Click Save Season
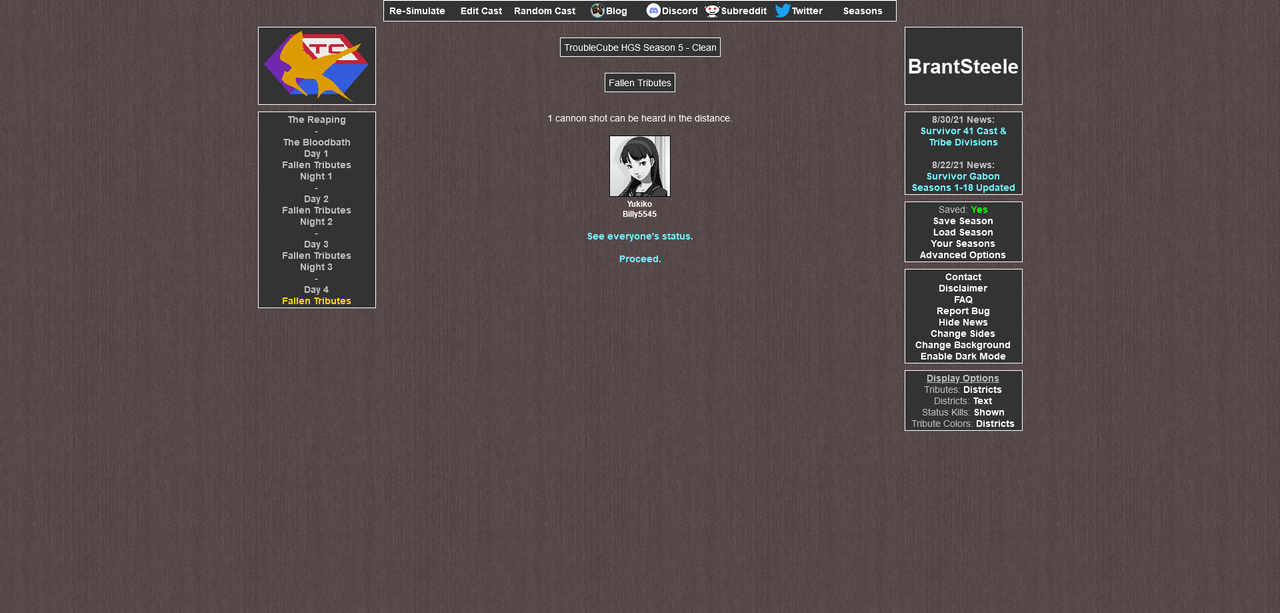The height and width of the screenshot is (613, 1280). (963, 221)
